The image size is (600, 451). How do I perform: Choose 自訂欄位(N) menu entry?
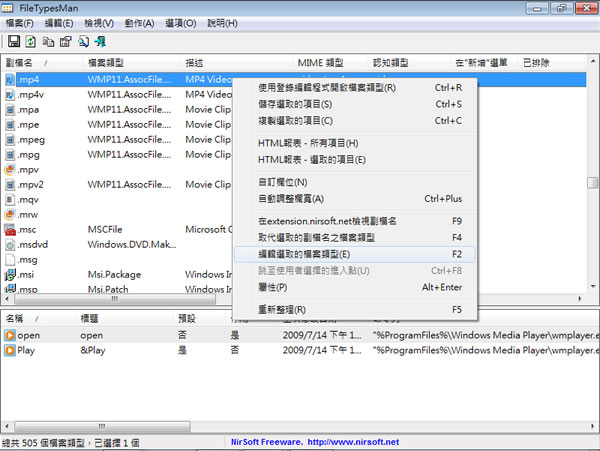pyautogui.click(x=355, y=182)
